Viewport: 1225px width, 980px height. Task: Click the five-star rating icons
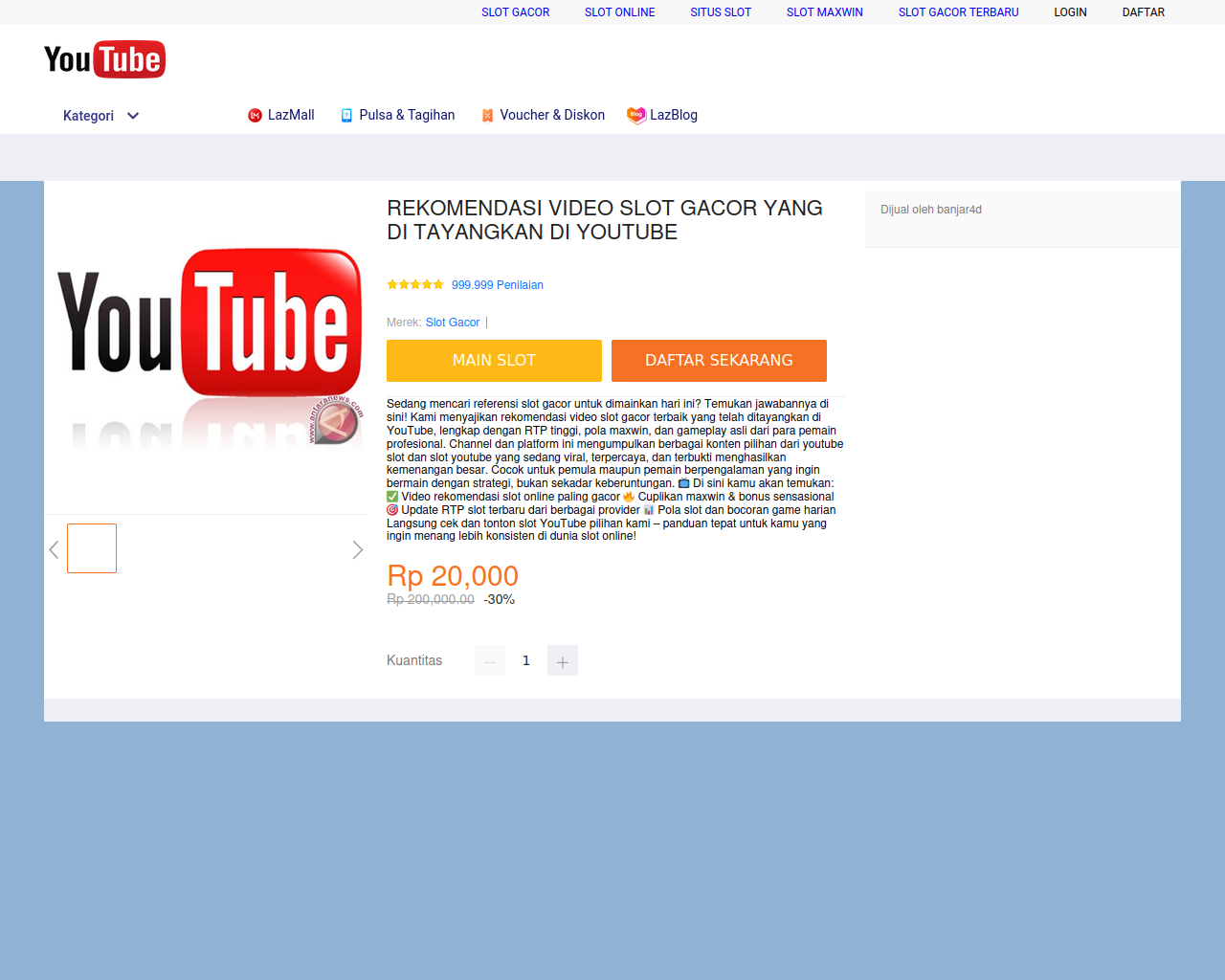[415, 284]
